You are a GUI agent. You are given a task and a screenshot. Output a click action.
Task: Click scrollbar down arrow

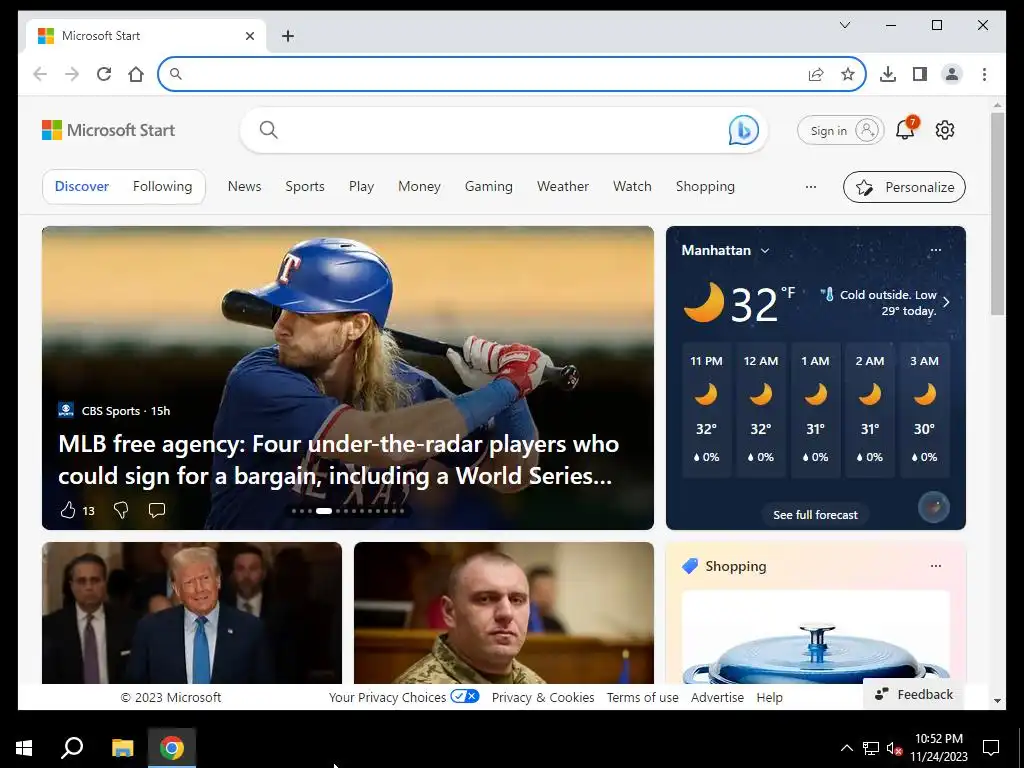997,701
